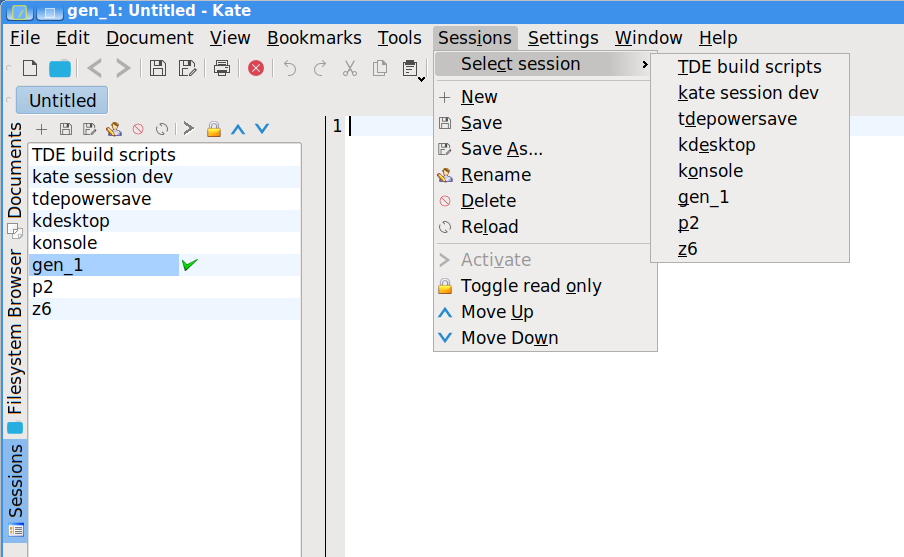The height and width of the screenshot is (557, 904).
Task: Click the Redo toolbar icon
Action: [x=320, y=69]
